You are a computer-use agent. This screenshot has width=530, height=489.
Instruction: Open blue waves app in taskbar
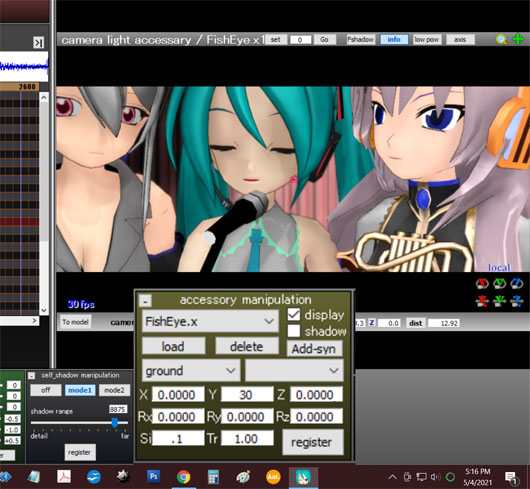tap(94, 477)
